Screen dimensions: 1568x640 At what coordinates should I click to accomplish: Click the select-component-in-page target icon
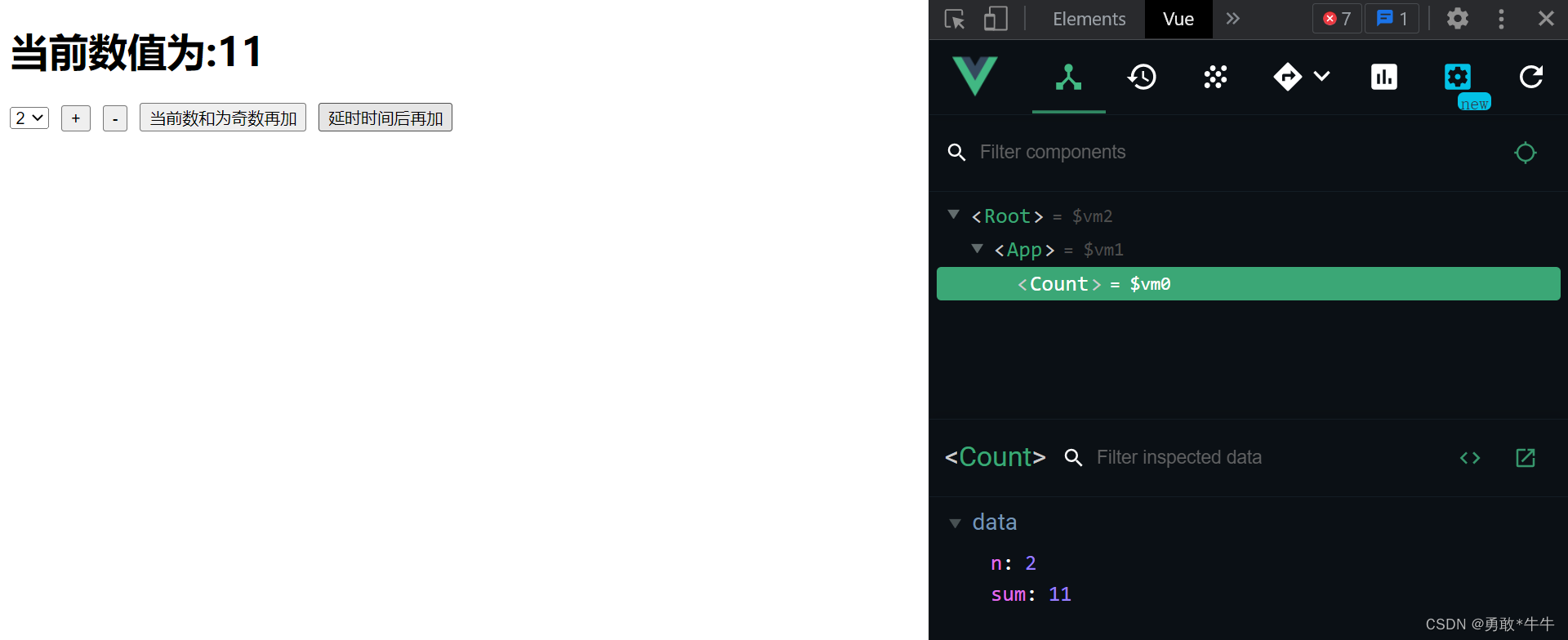point(1525,153)
